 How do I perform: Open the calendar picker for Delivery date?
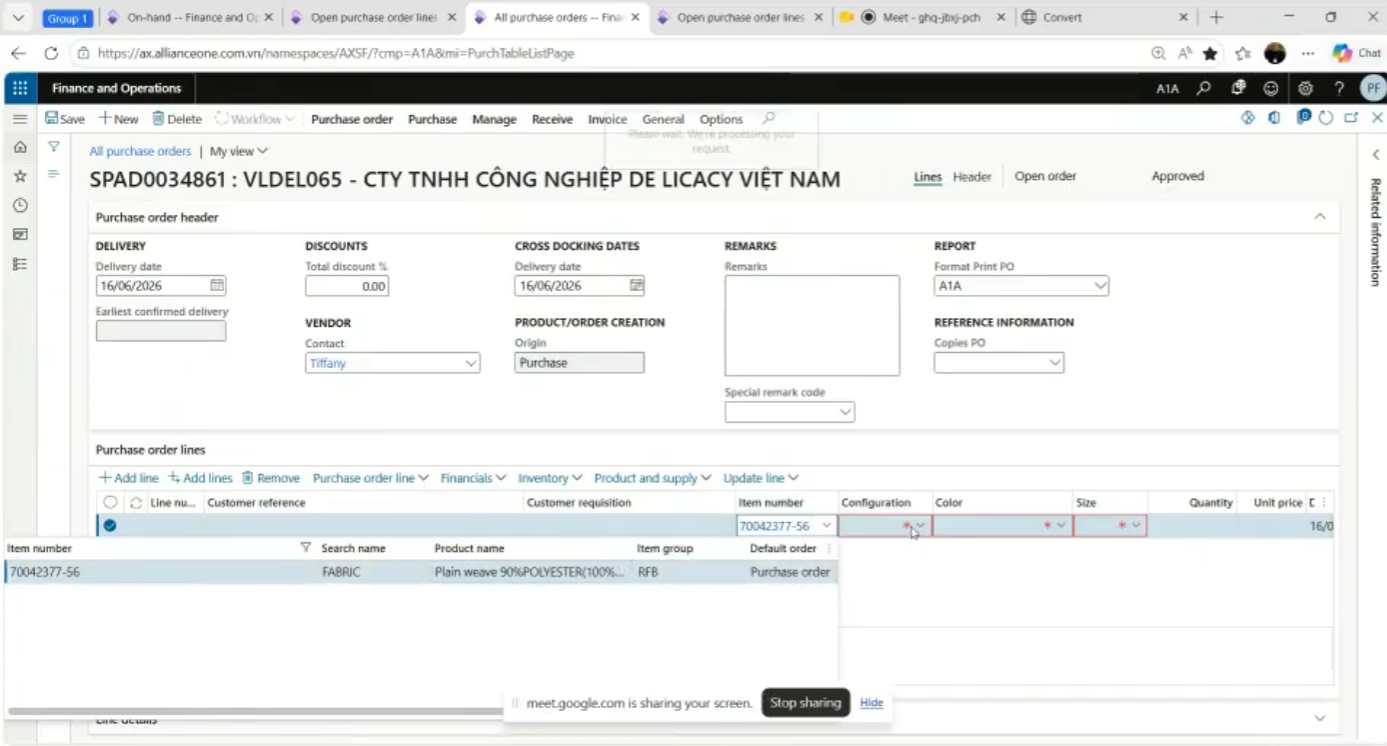[x=217, y=286]
